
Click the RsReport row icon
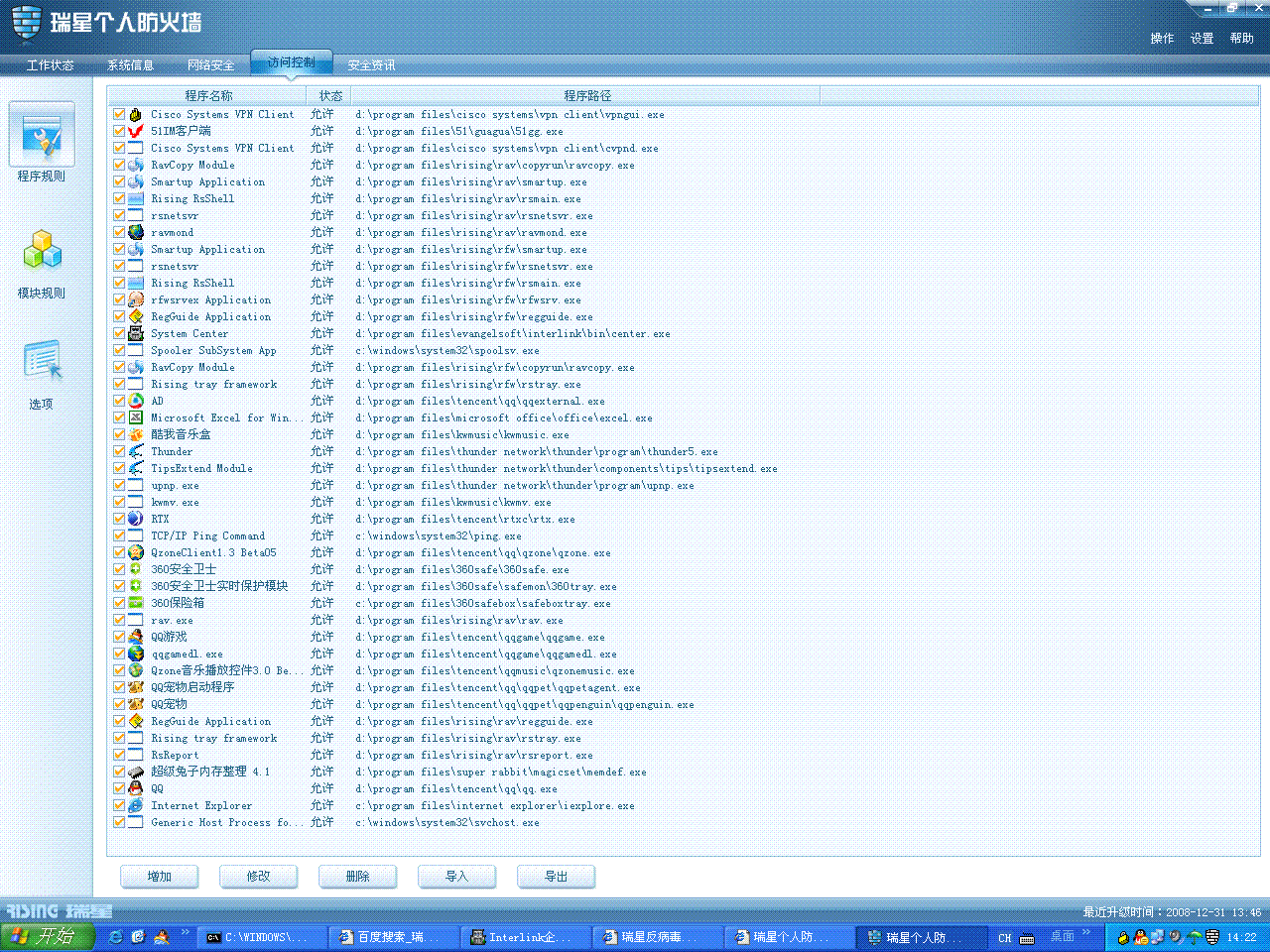pyautogui.click(x=136, y=755)
